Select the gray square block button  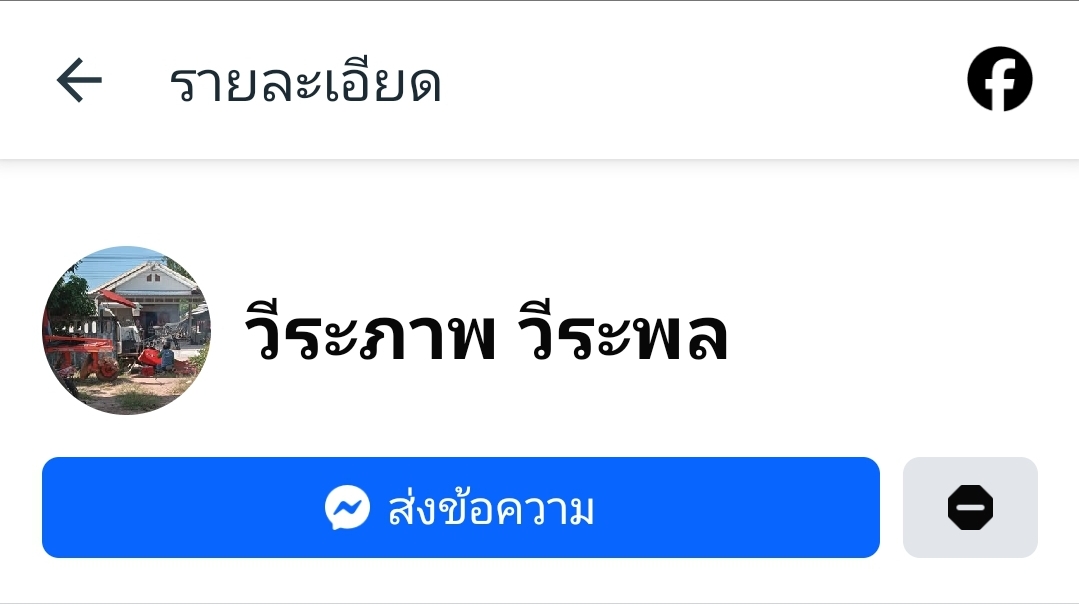coord(970,508)
